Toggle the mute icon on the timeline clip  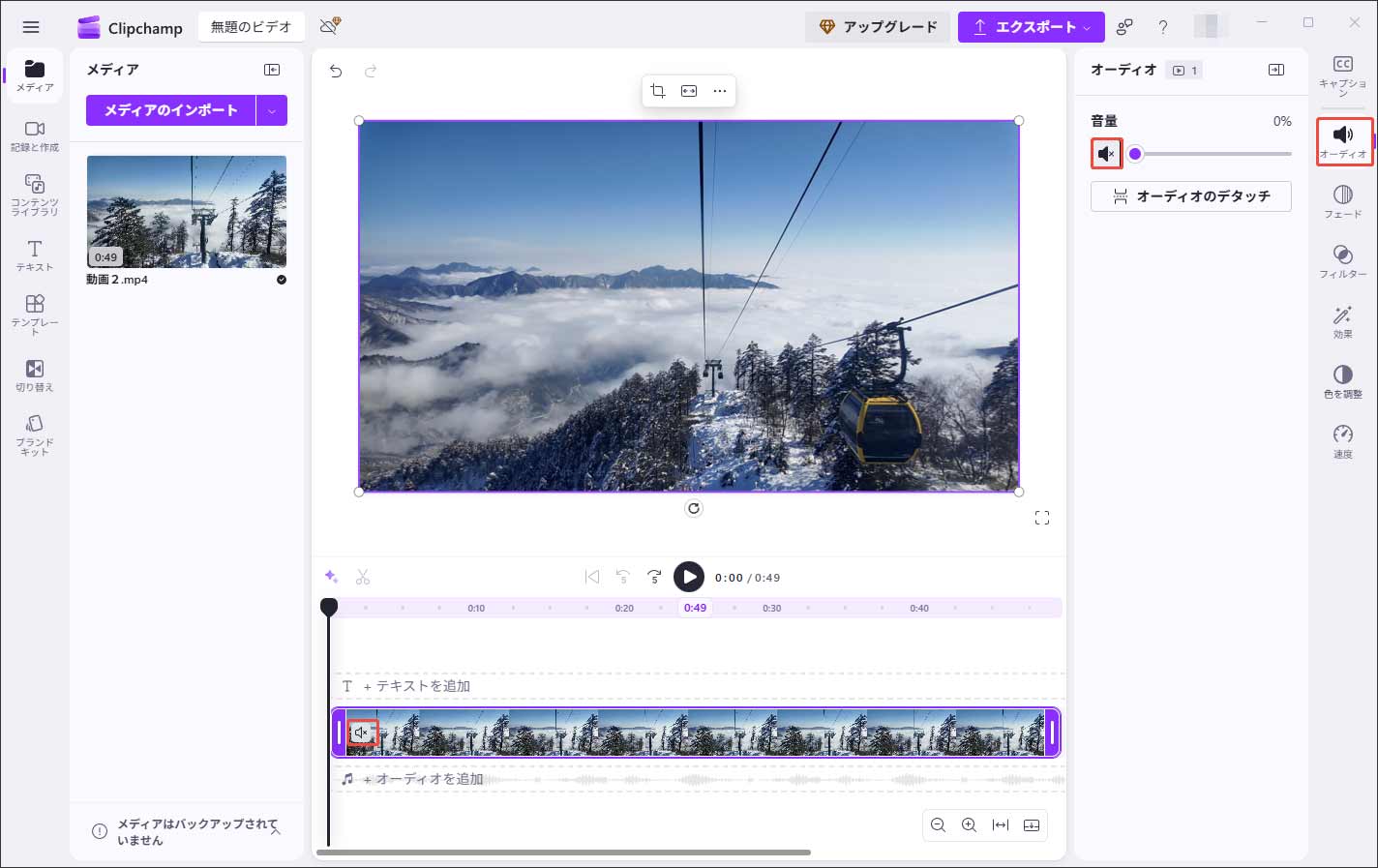[x=362, y=733]
